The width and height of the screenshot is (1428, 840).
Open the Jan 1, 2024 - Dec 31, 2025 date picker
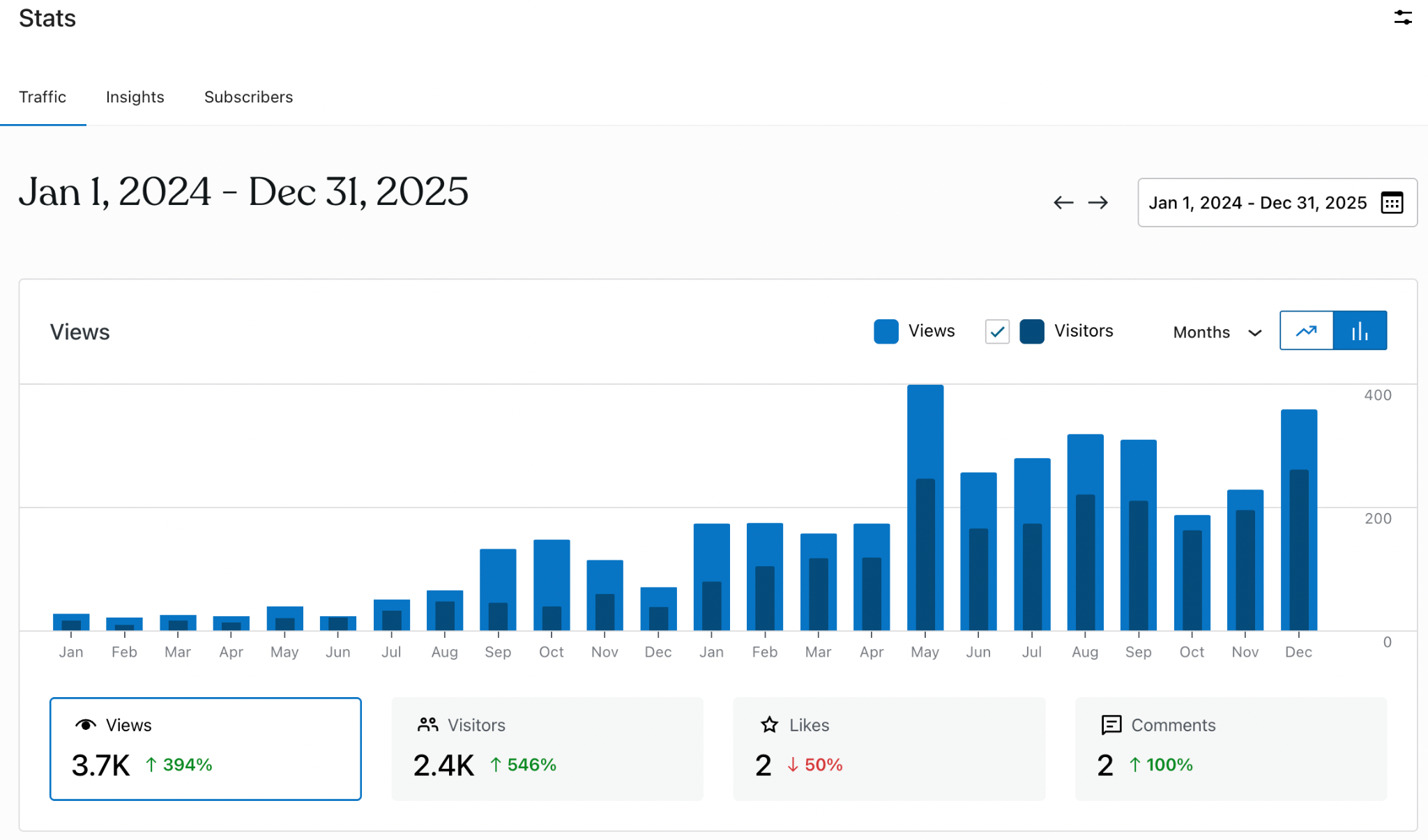point(1257,203)
